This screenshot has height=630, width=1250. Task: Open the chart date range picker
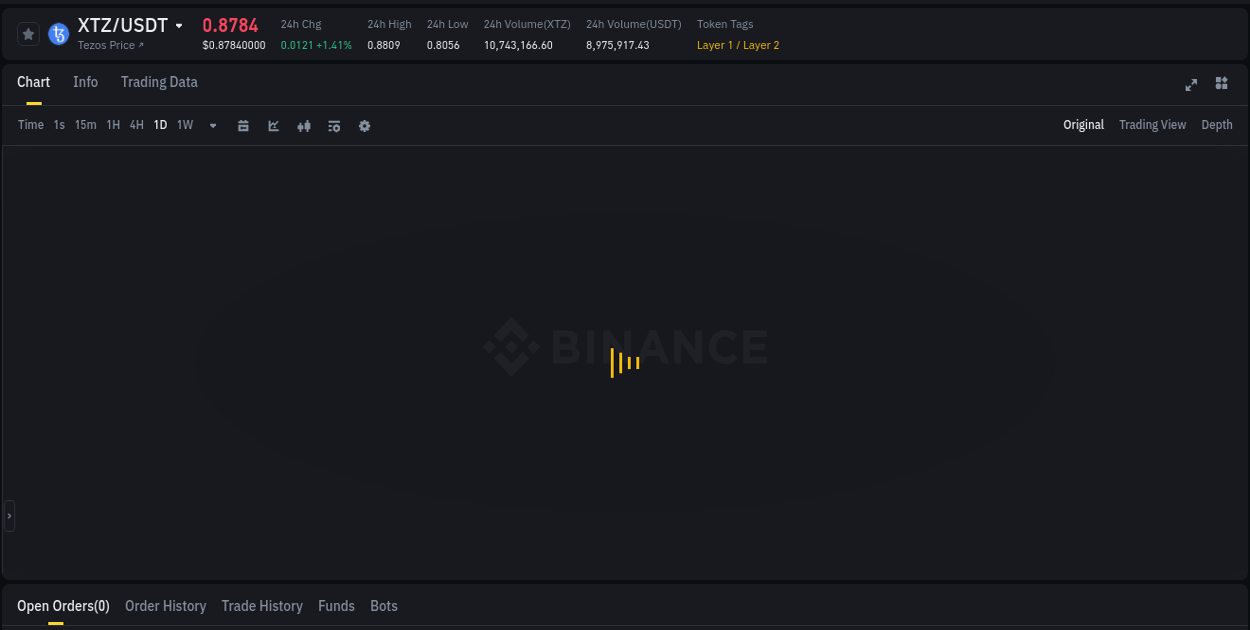click(x=243, y=125)
